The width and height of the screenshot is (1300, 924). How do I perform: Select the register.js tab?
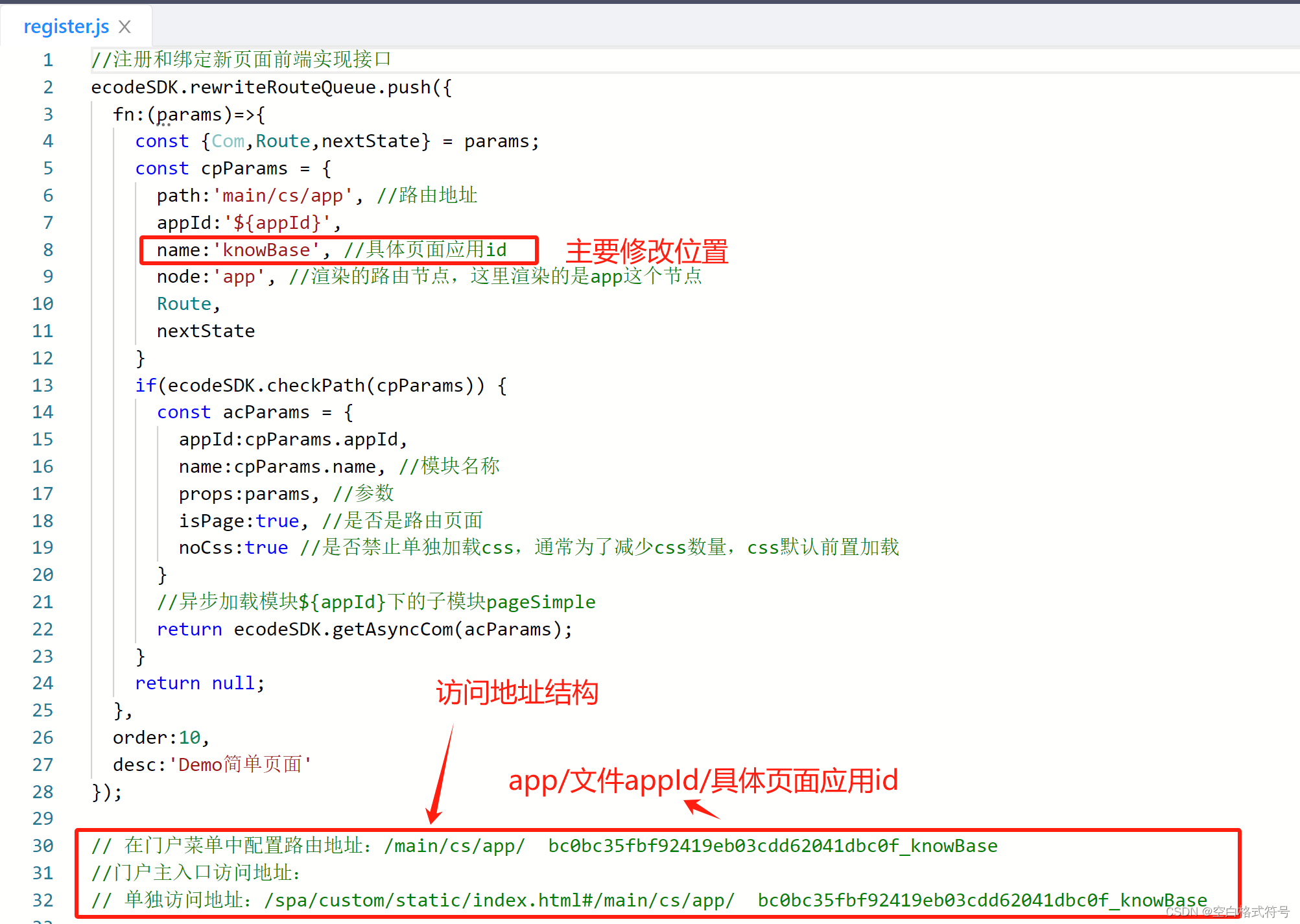(x=65, y=26)
